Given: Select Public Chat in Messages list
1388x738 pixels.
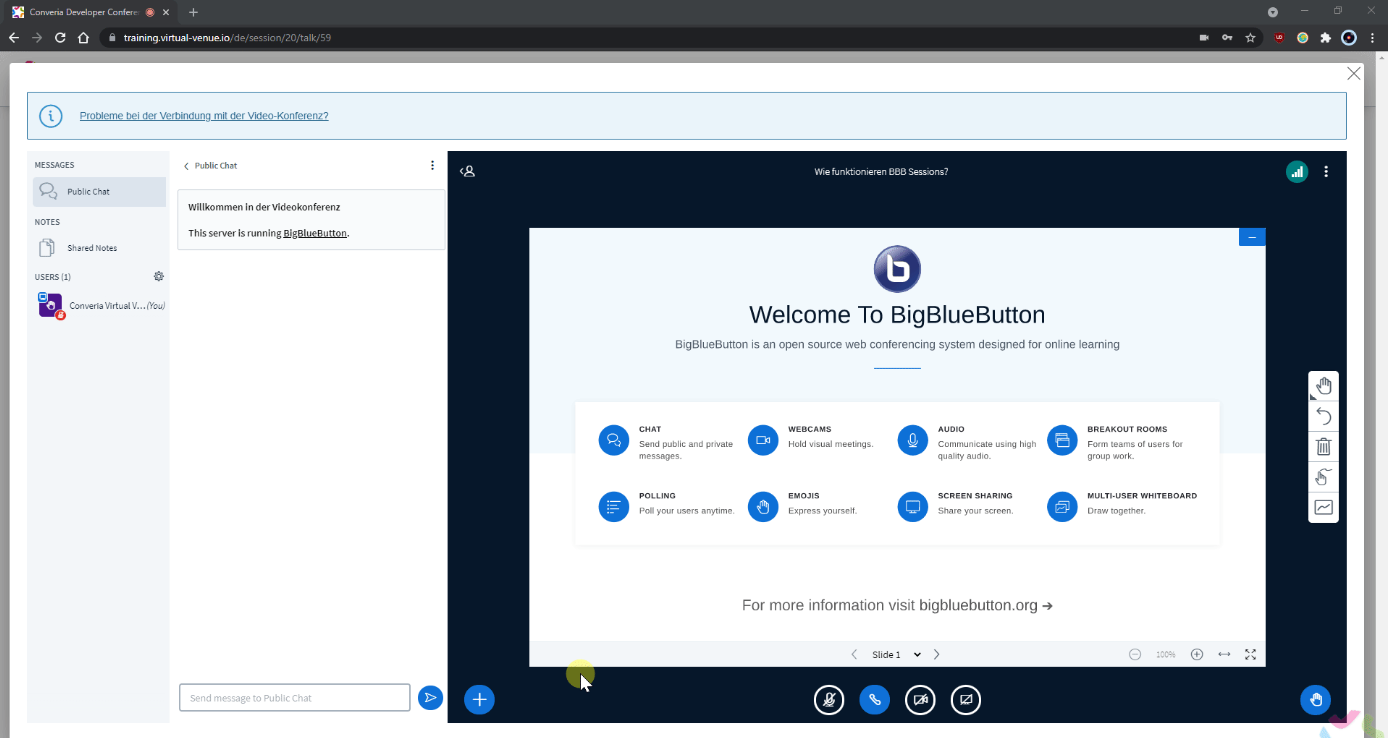Looking at the screenshot, I should (99, 192).
